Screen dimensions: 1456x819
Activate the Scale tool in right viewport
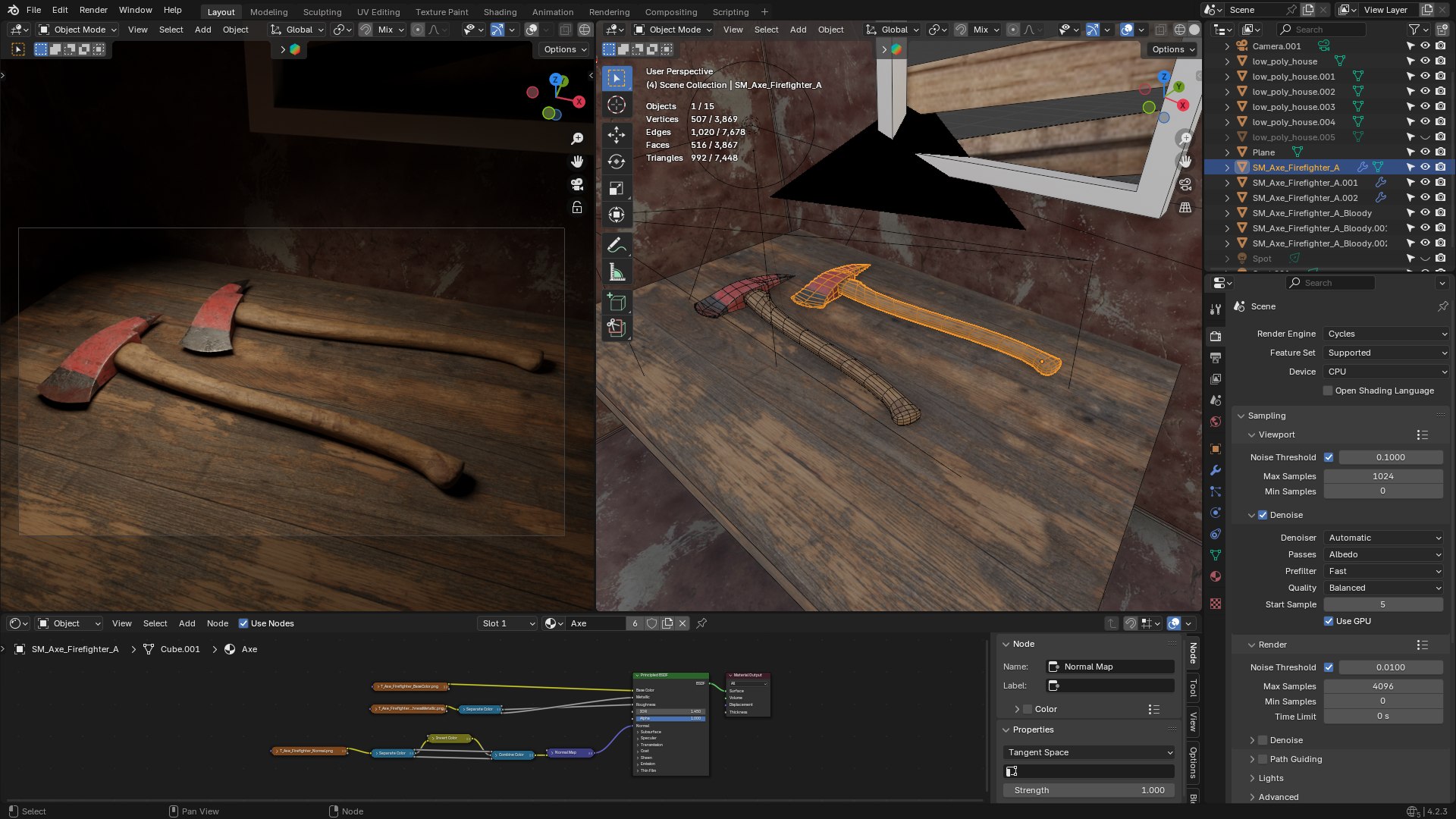pos(617,188)
